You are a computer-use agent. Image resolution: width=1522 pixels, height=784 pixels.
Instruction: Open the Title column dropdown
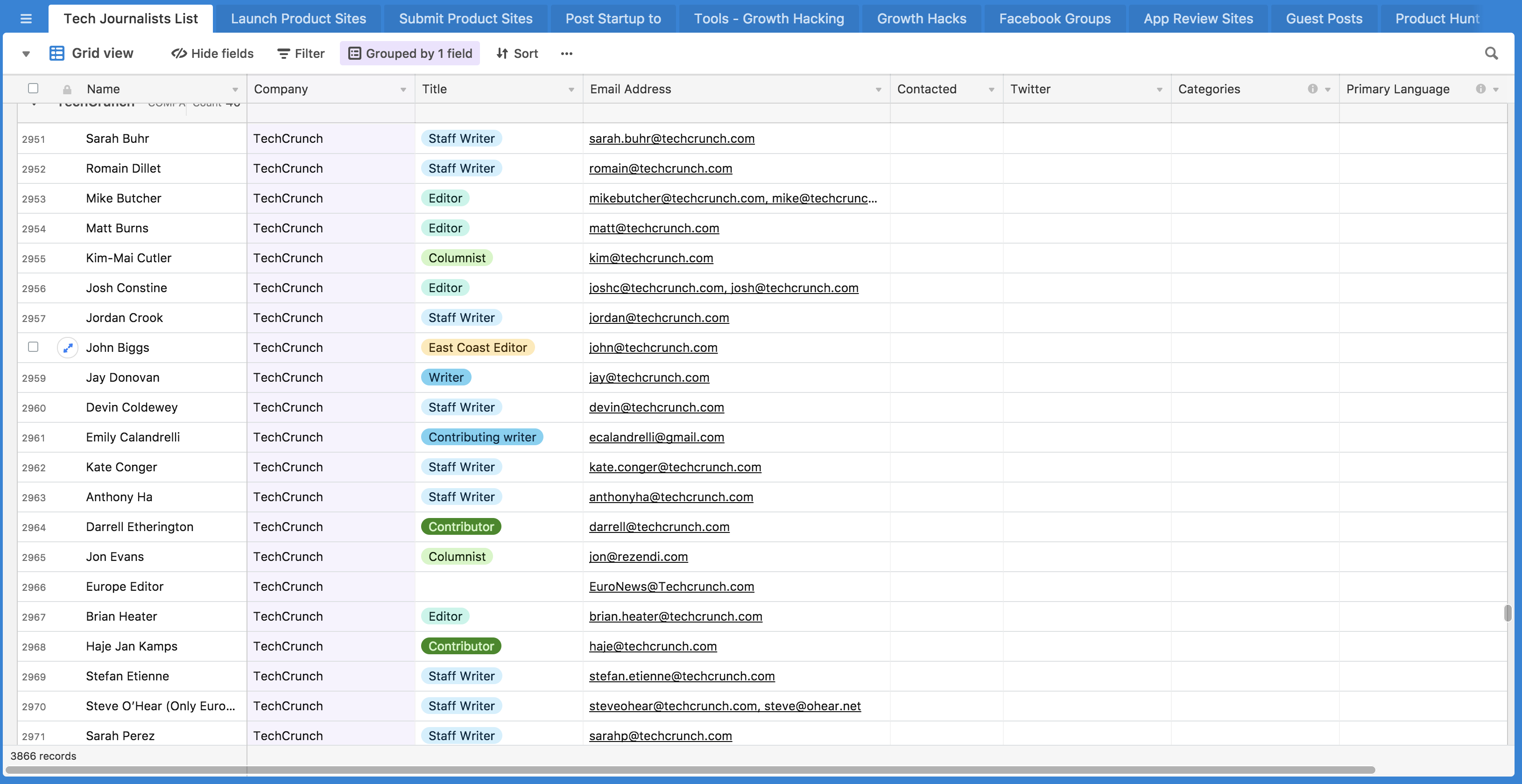coord(571,90)
